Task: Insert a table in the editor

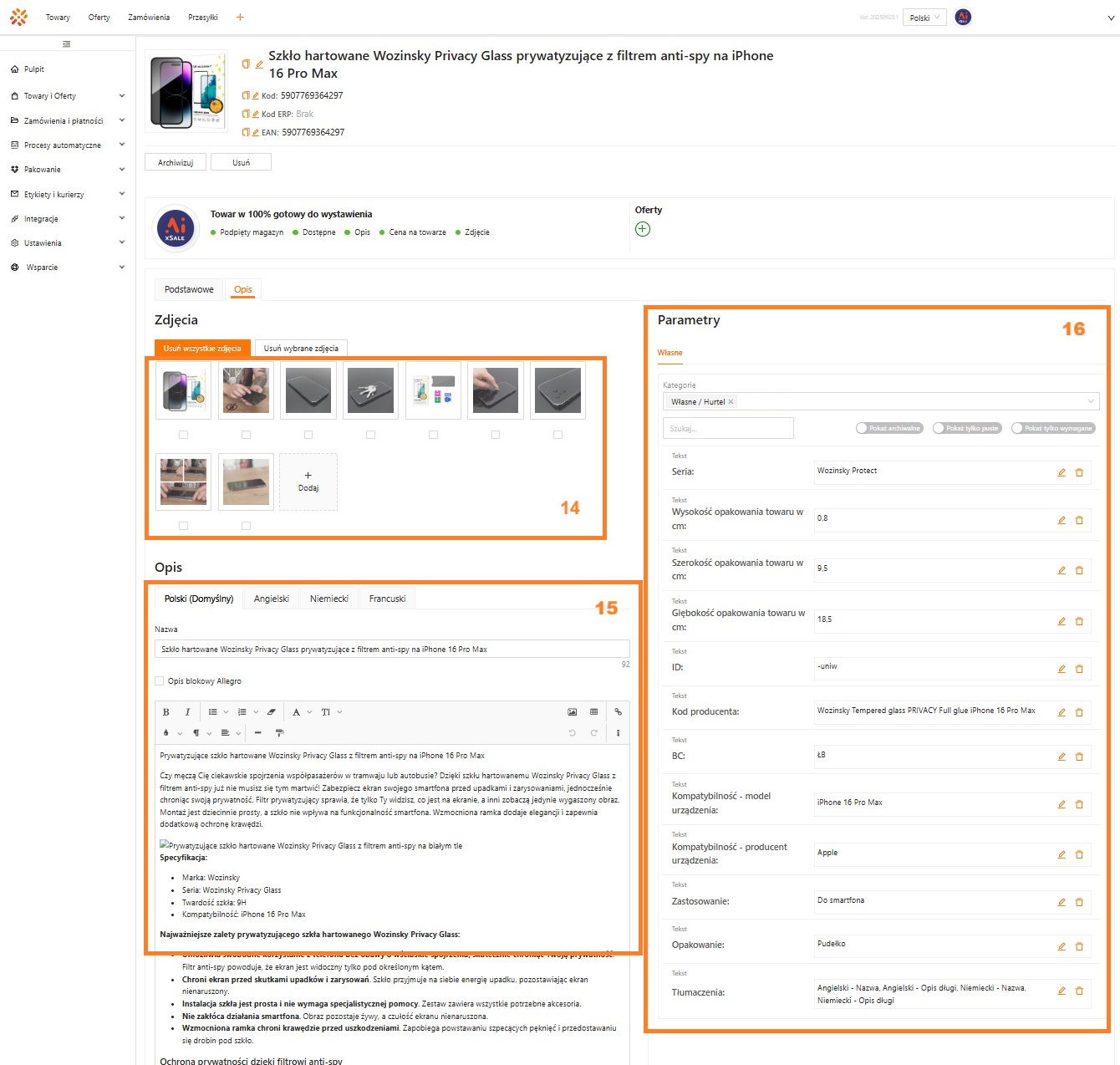Action: 593,712
